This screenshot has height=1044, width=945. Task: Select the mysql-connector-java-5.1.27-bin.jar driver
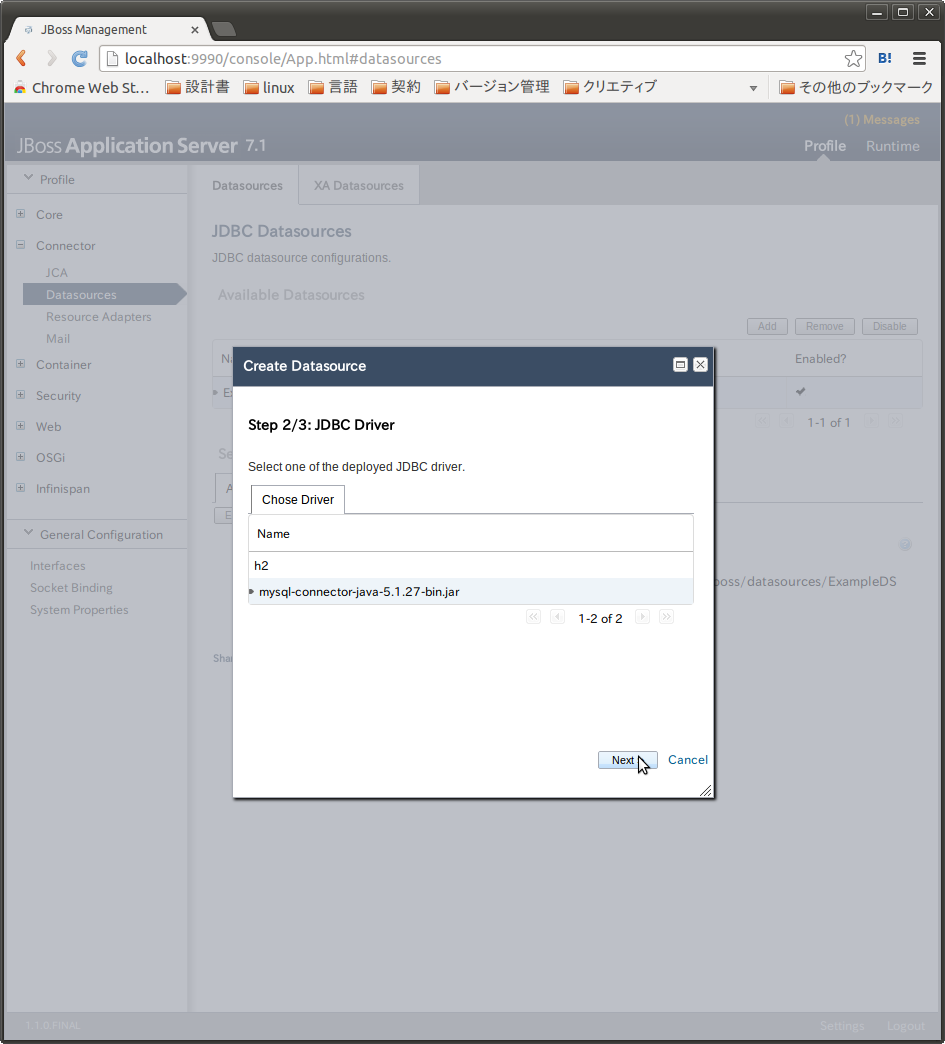tap(471, 591)
